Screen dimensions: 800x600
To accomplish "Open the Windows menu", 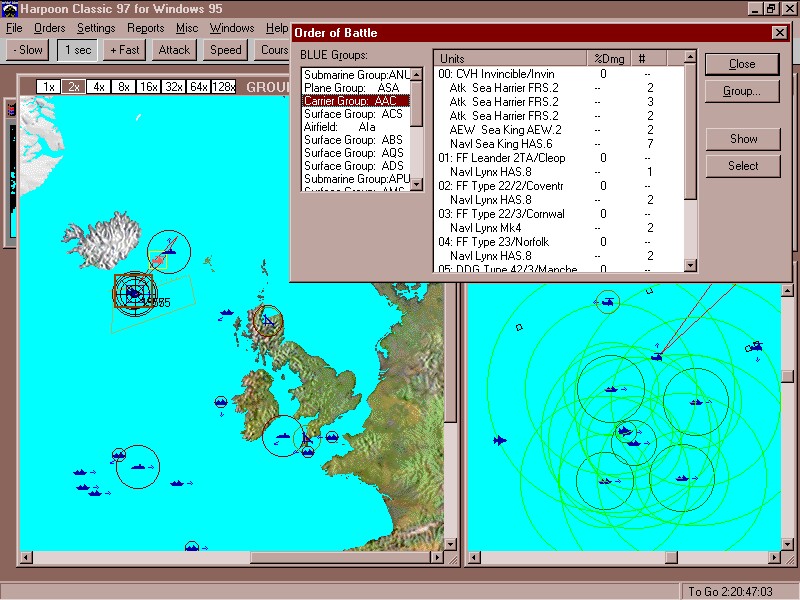I will coord(232,28).
